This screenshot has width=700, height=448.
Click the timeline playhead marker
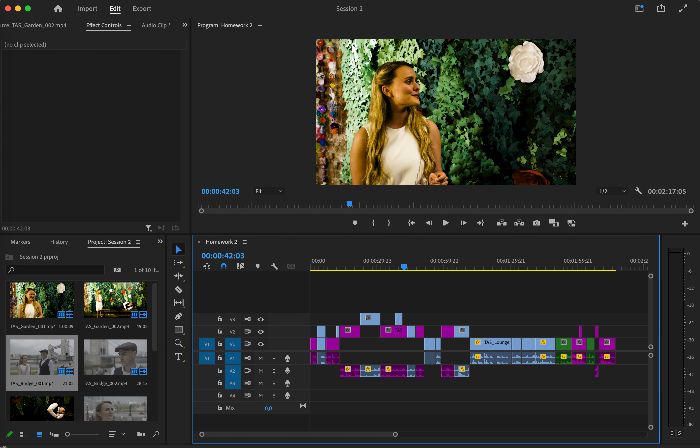[404, 266]
